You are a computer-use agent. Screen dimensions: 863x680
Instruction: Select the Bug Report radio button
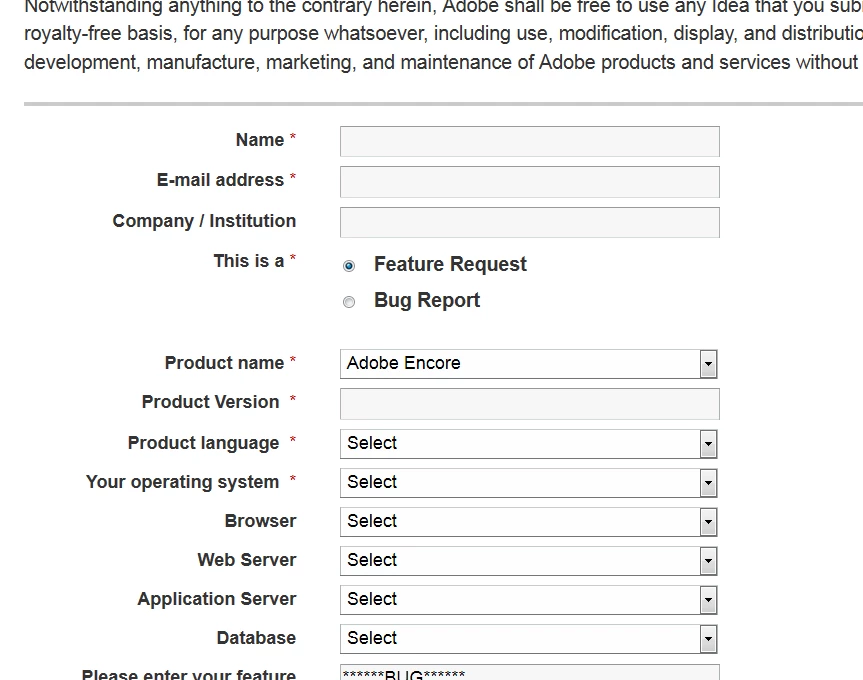(x=349, y=302)
